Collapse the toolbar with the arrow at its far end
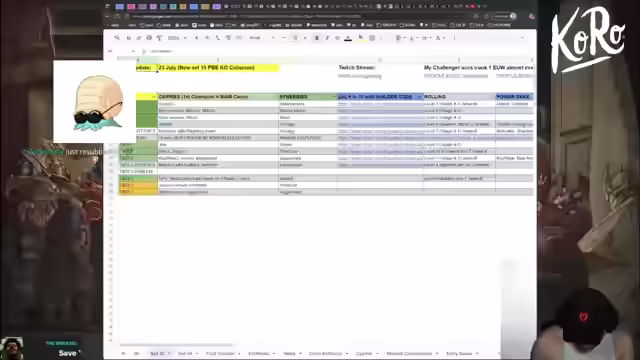The width and height of the screenshot is (640, 360). [522, 38]
